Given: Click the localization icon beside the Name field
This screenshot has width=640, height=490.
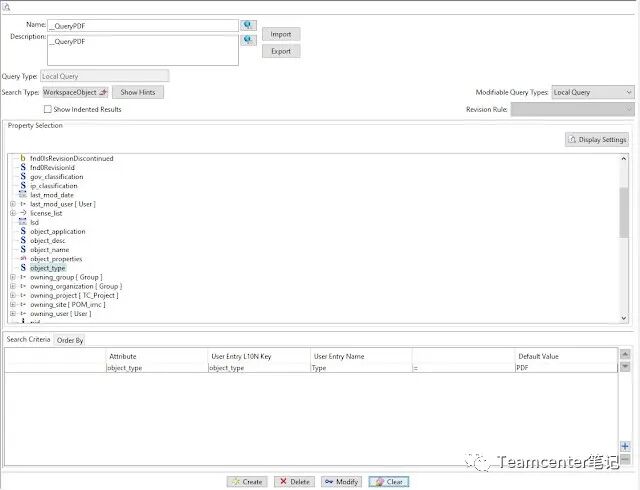Looking at the screenshot, I should [x=249, y=25].
